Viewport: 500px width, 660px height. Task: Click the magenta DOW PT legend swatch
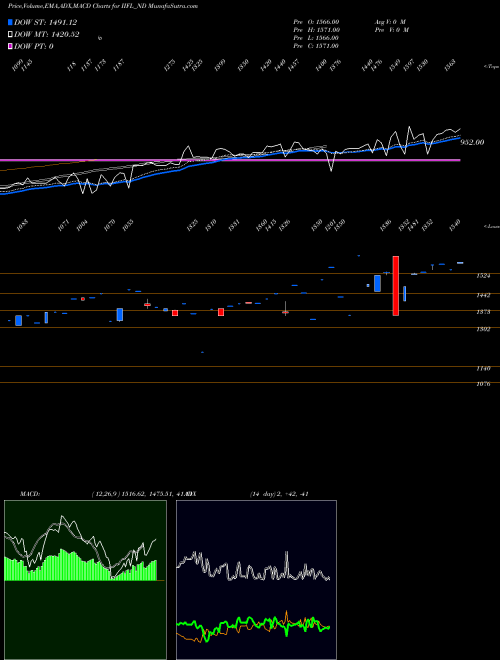click(x=11, y=46)
